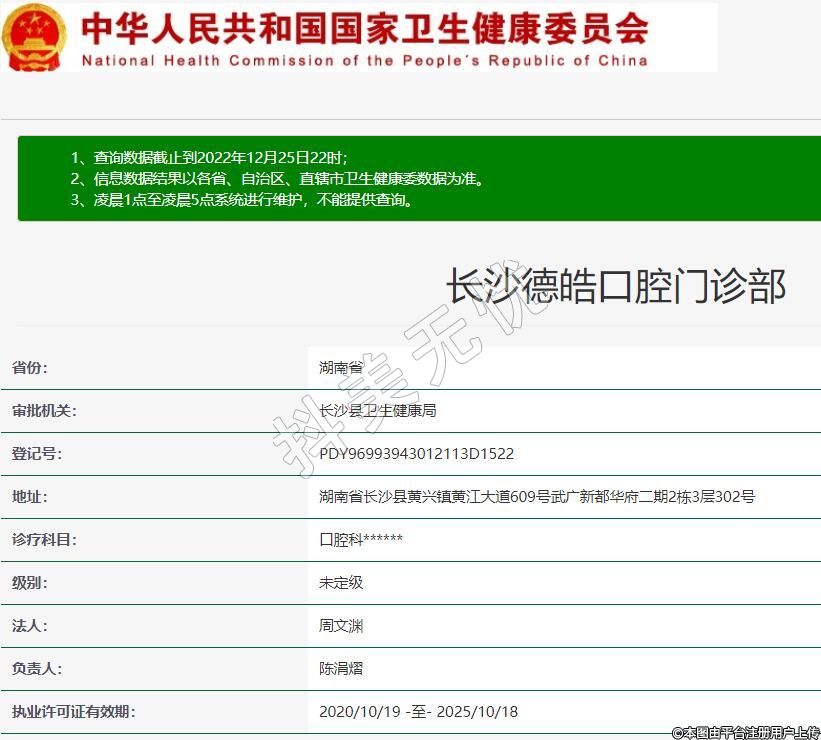Select the first notice about 查询数据截止 time
This screenshot has height=740, width=821.
tap(209, 158)
